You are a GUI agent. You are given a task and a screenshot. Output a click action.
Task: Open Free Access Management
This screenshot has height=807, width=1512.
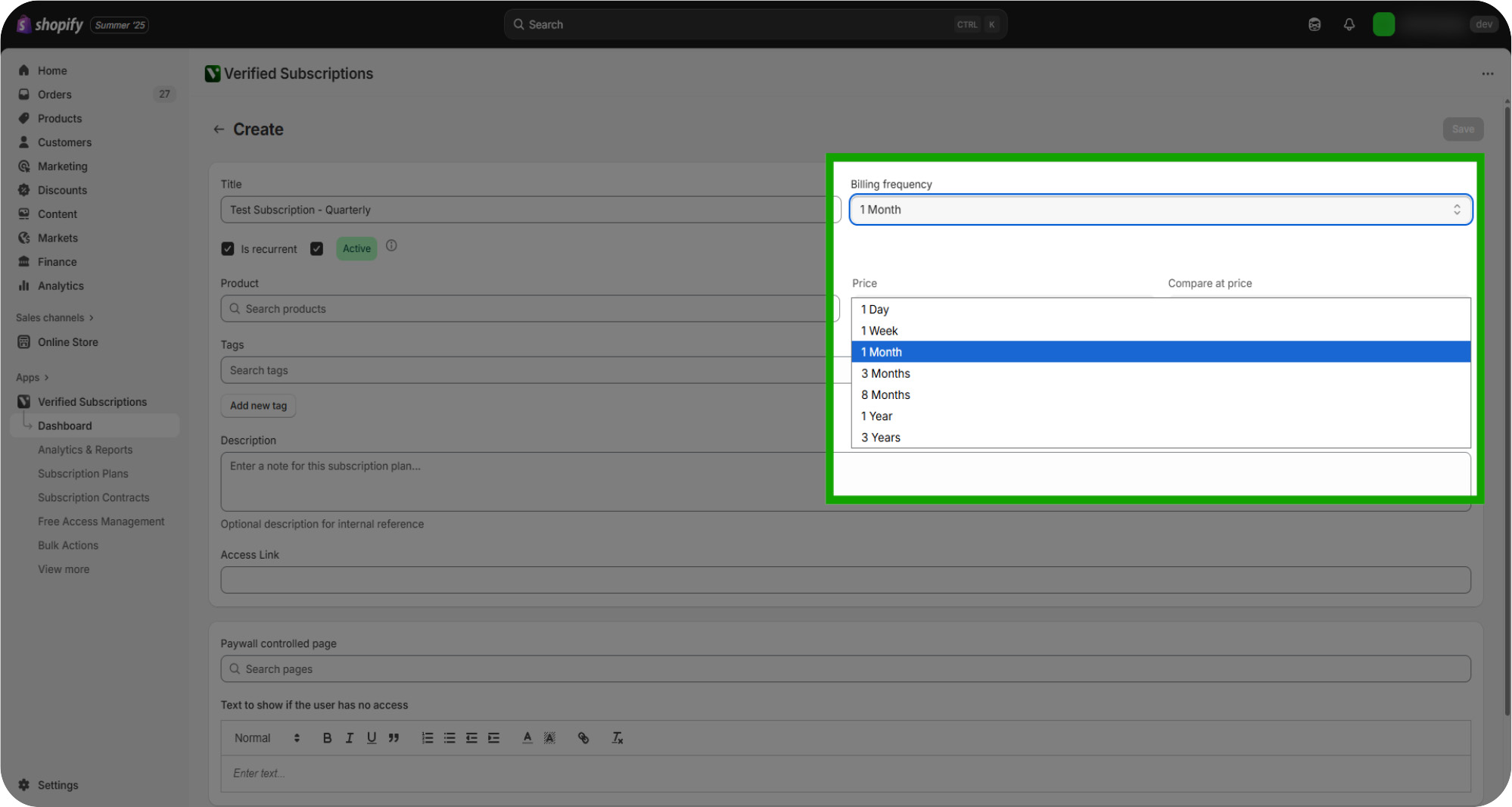point(101,522)
